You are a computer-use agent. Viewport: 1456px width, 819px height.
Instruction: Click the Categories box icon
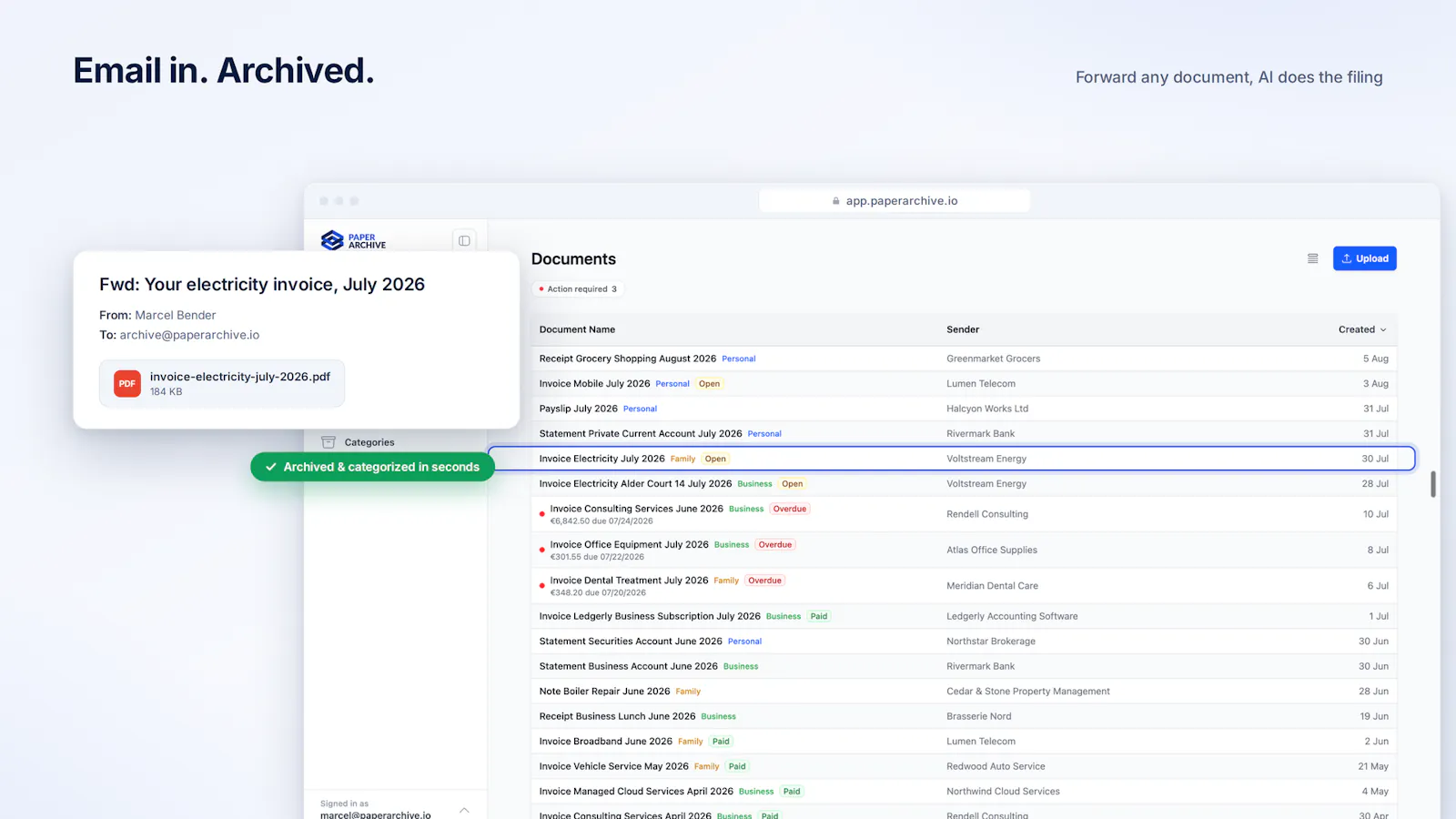(x=329, y=442)
